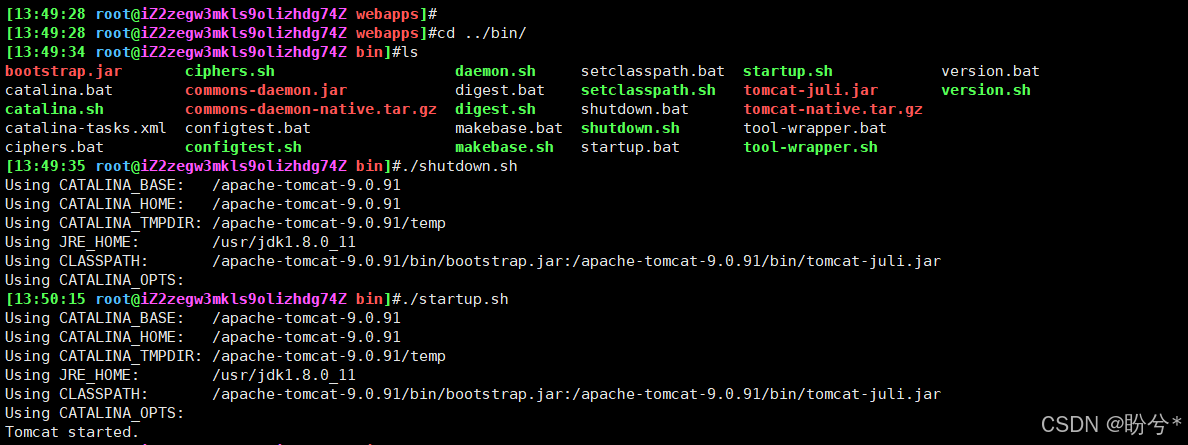The image size is (1188, 445).
Task: Click the green configtest.sh entry
Action: 243,147
